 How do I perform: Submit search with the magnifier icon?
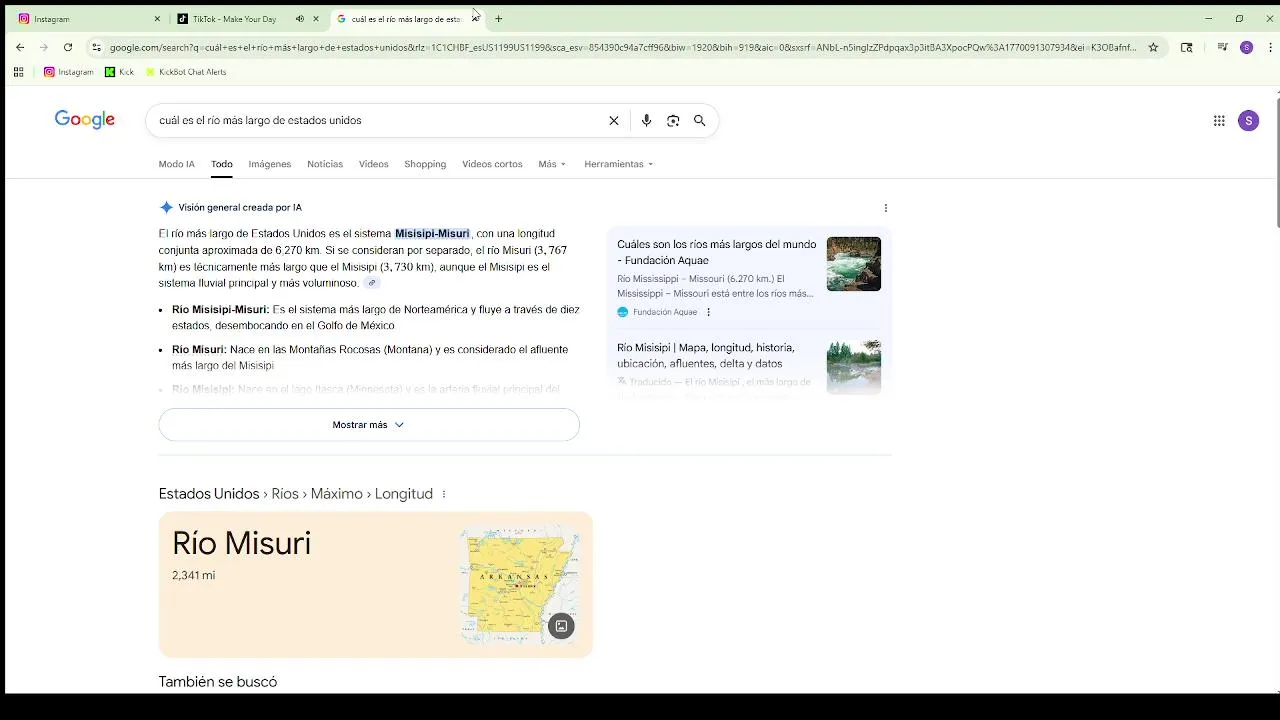tap(700, 120)
